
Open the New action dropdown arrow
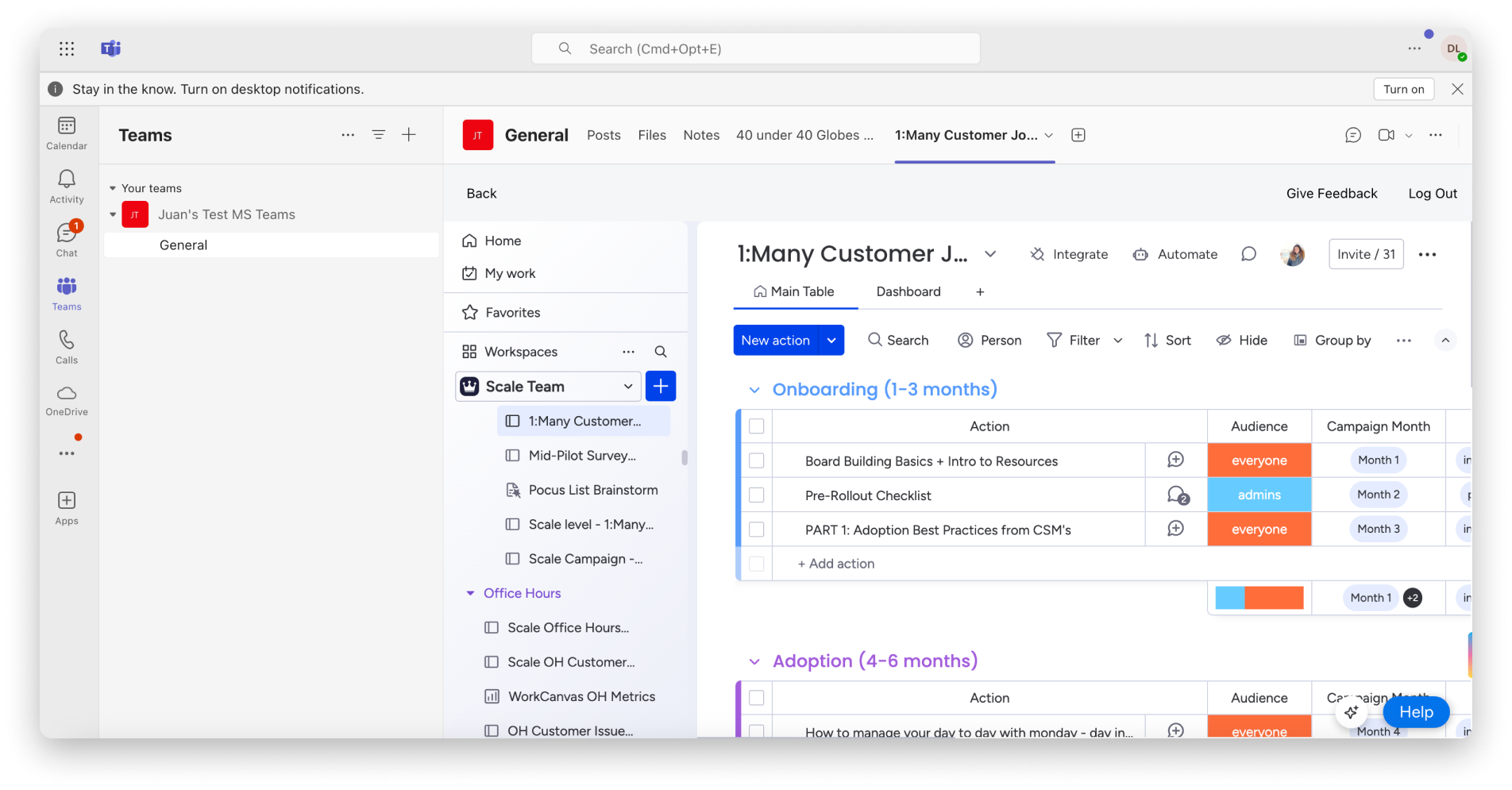[x=831, y=341]
